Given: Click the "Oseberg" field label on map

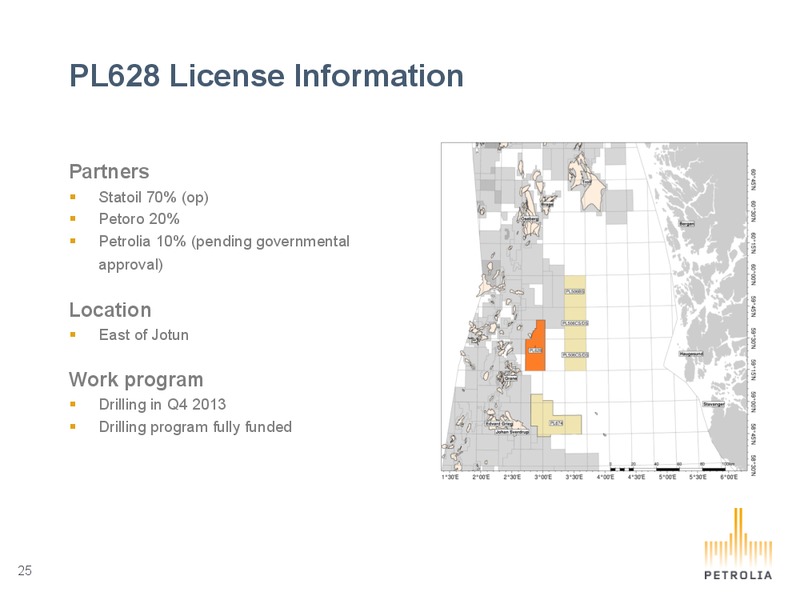Looking at the screenshot, I should [529, 219].
